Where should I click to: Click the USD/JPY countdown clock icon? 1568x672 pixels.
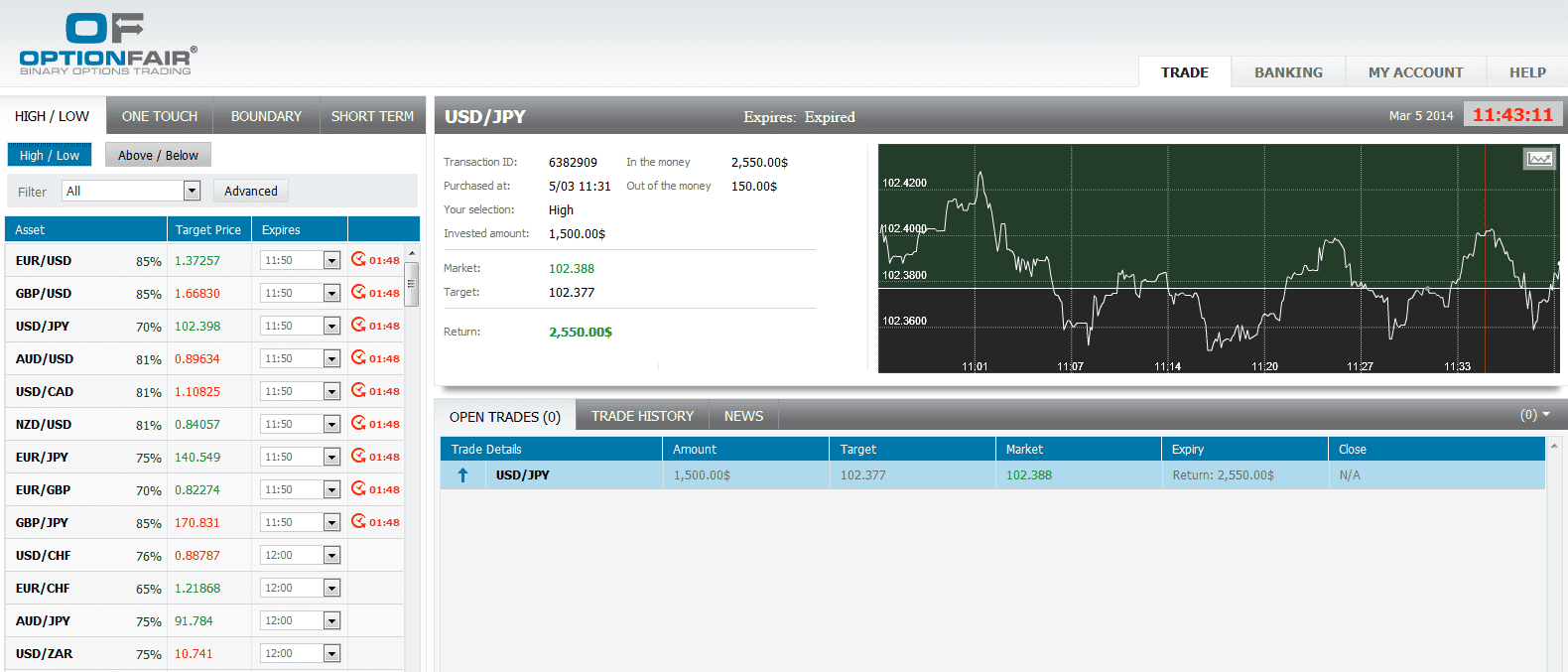tap(358, 326)
